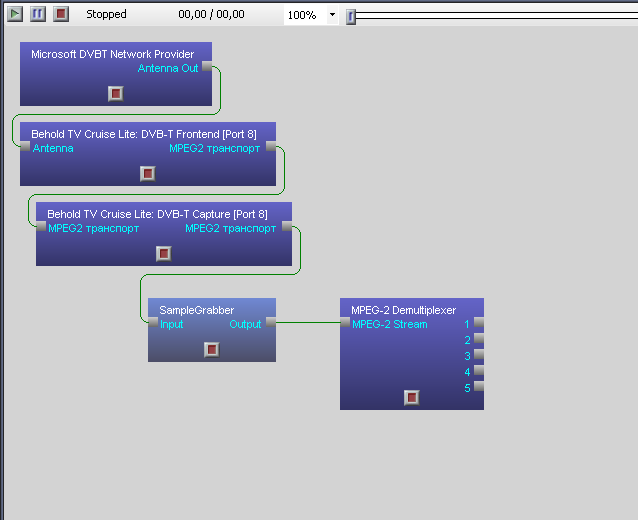Click stop icon on DVB-T Frontend filter
The image size is (638, 520).
click(x=148, y=173)
